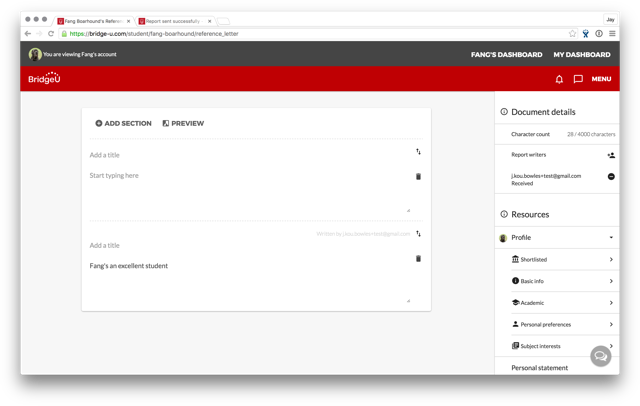The height and width of the screenshot is (406, 640).
Task: Click ADD SECTION button
Action: click(x=123, y=123)
